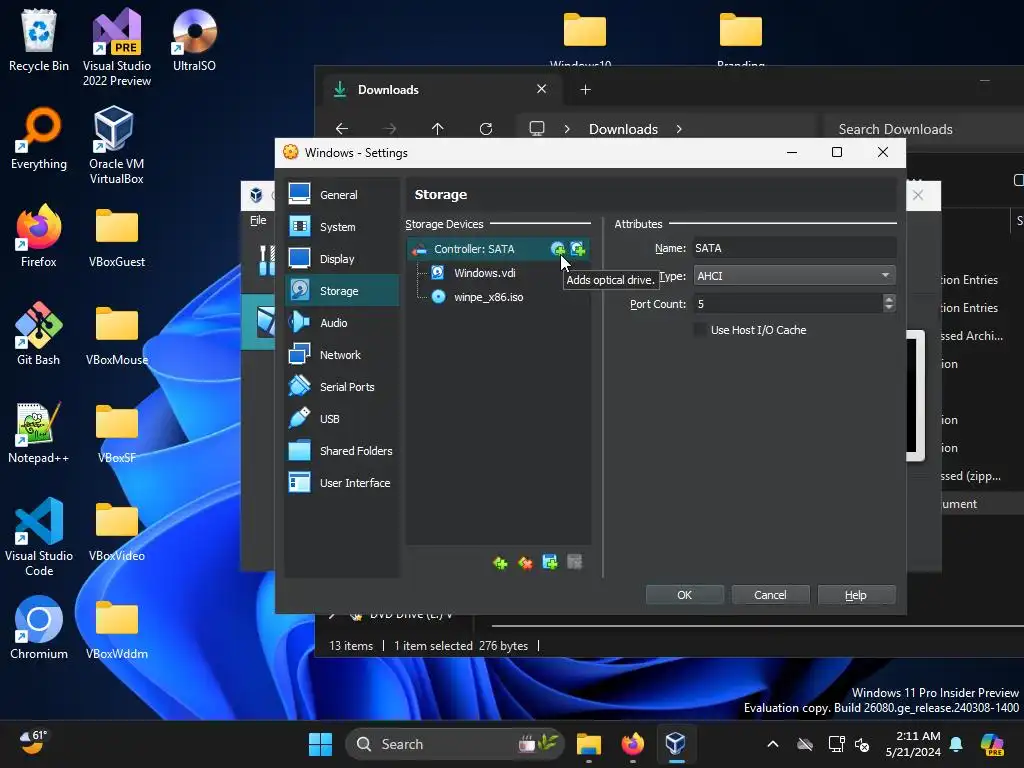This screenshot has width=1024, height=768.
Task: Open the Audio settings category
Action: (x=342, y=323)
